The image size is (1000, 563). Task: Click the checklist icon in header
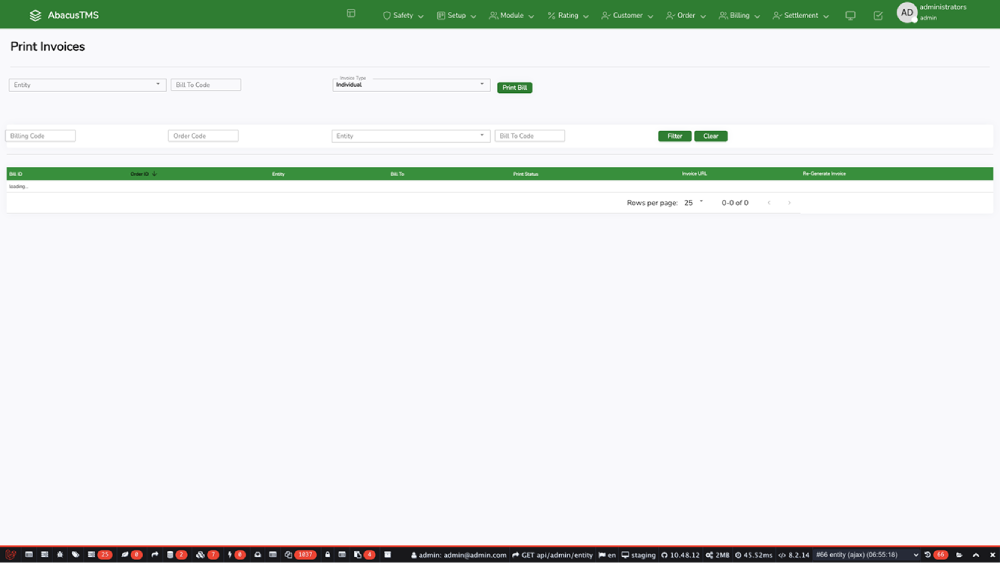878,16
